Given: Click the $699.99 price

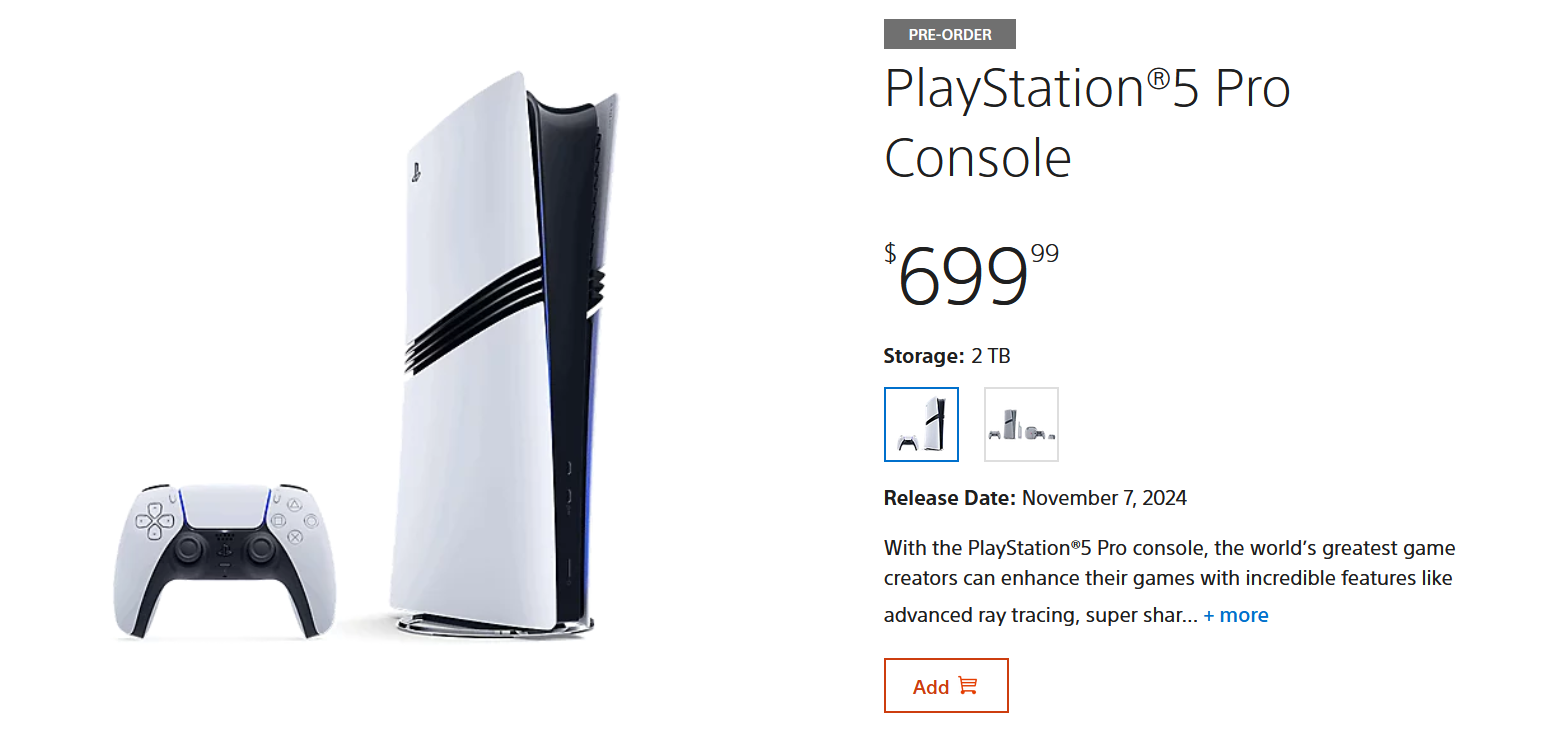Looking at the screenshot, I should click(970, 275).
